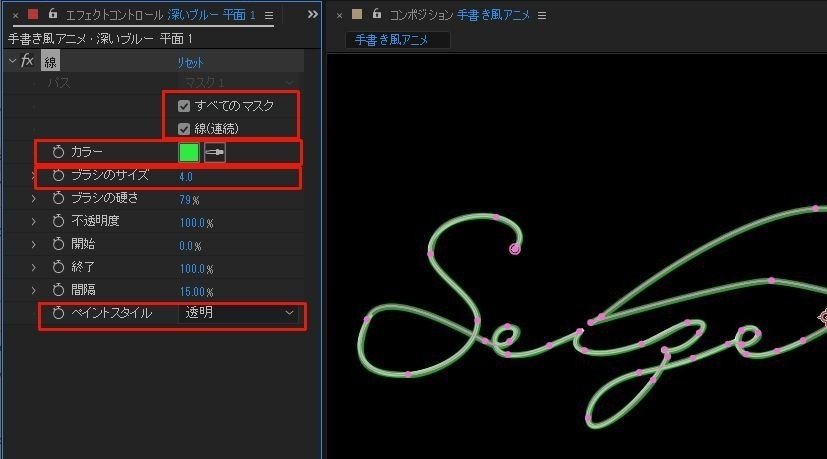Pick a color with the eyedropper
The width and height of the screenshot is (827, 459).
[x=215, y=152]
